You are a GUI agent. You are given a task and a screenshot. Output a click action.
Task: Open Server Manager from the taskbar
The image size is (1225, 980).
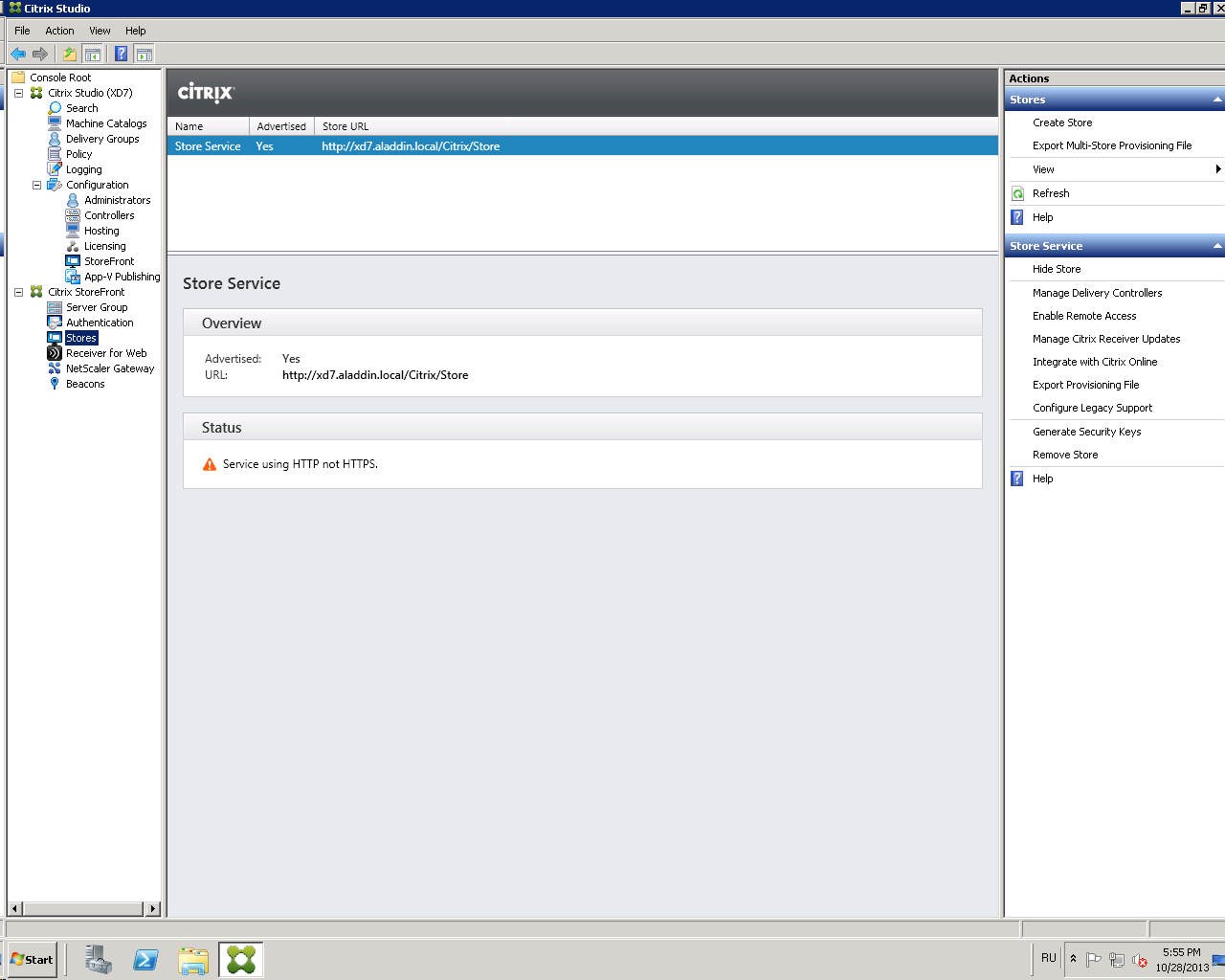pos(98,960)
